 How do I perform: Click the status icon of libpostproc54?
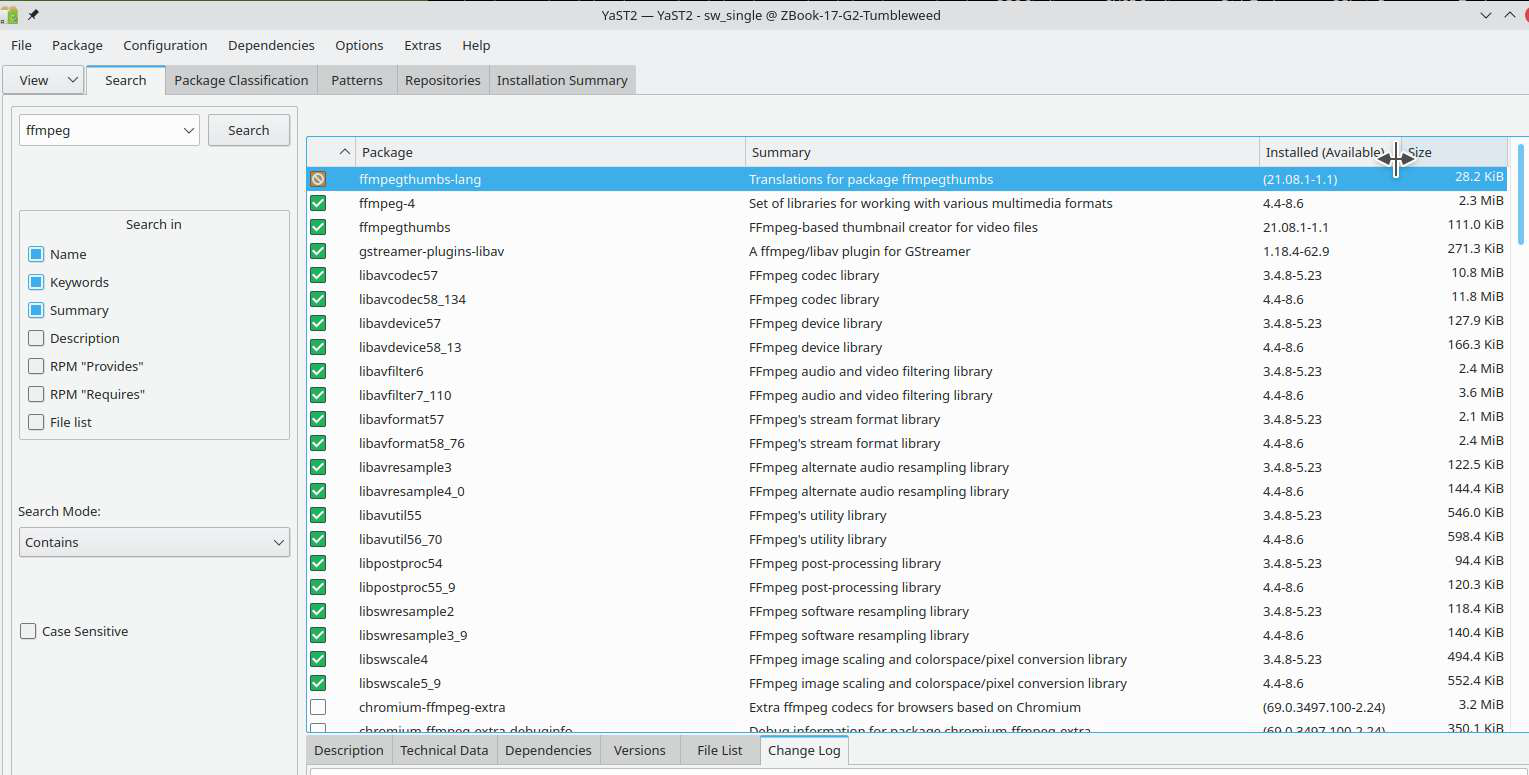pos(318,563)
